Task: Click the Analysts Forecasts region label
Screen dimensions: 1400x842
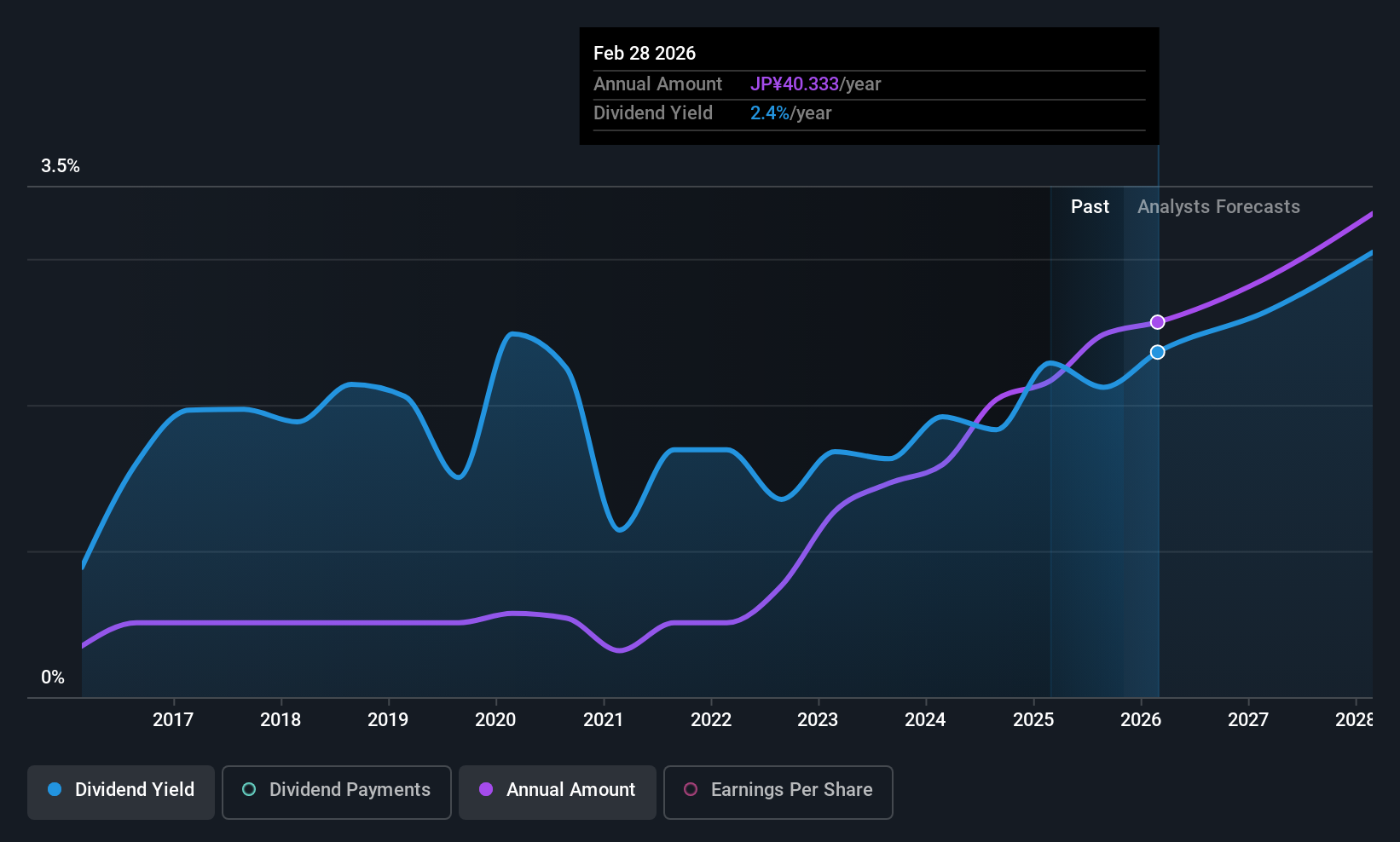Action: (1218, 207)
